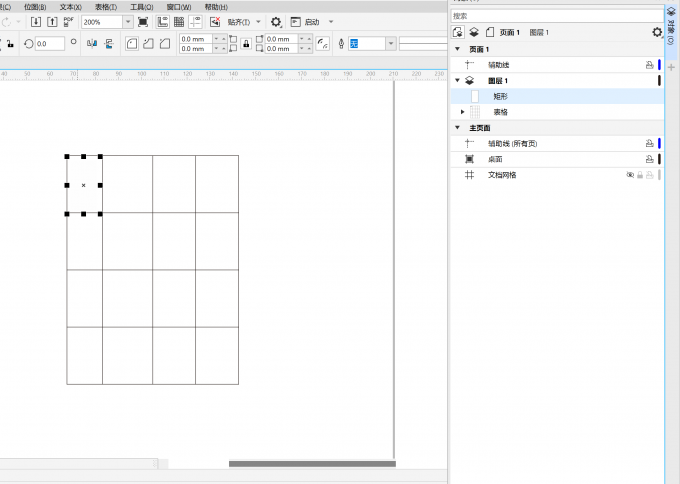Image resolution: width=680 pixels, height=484 pixels.
Task: Open the Objects panel gear options
Action: 657,33
